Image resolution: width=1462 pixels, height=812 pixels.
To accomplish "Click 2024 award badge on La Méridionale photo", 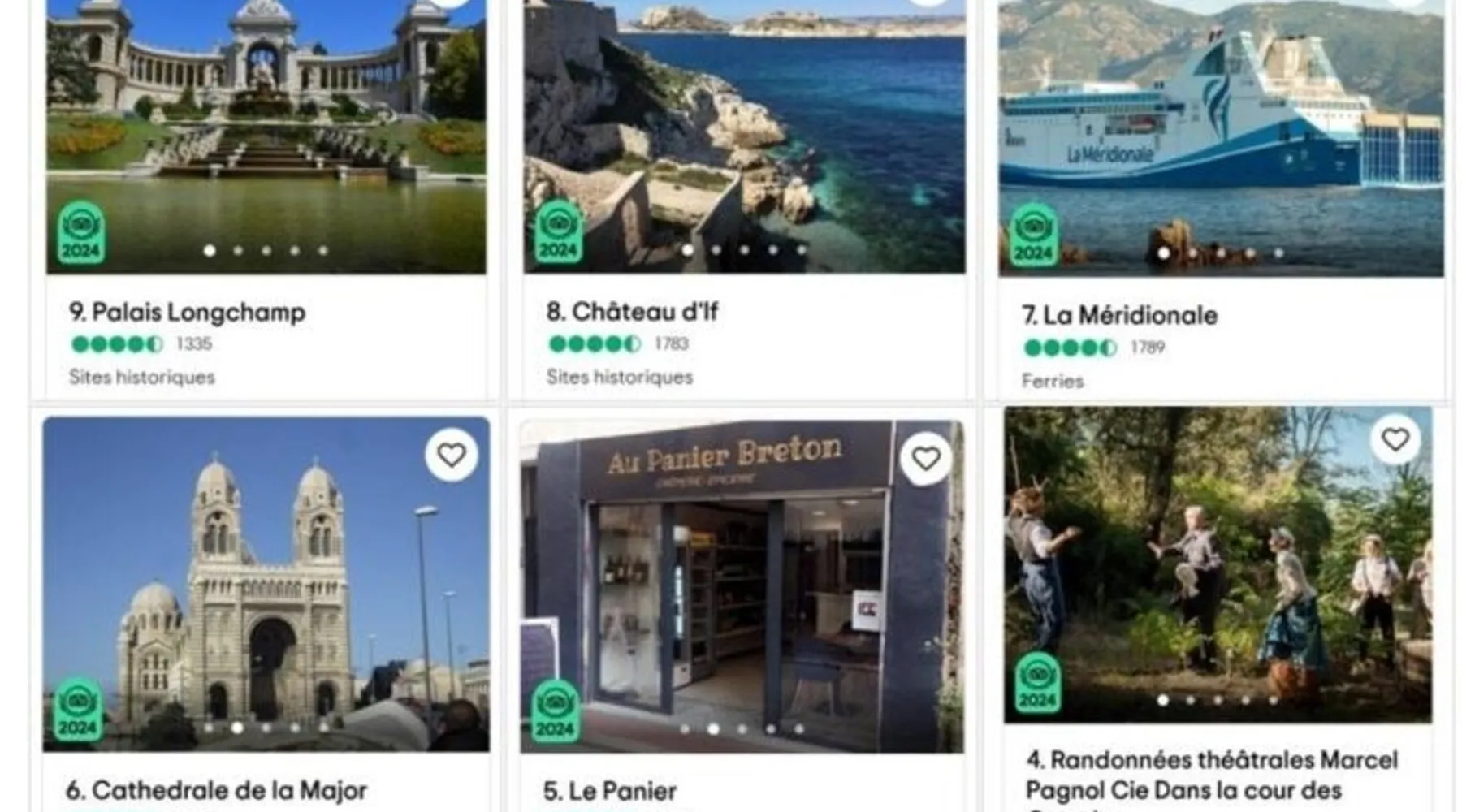I will pos(1033,235).
